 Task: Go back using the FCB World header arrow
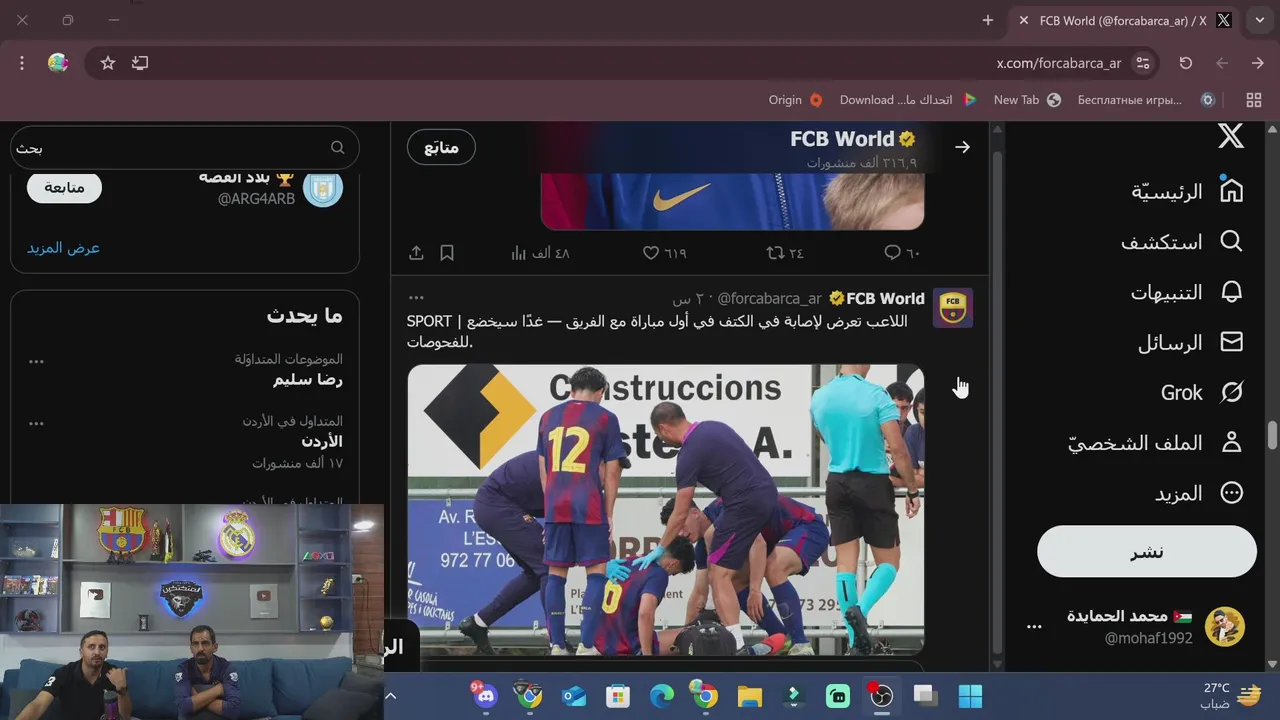(x=962, y=148)
